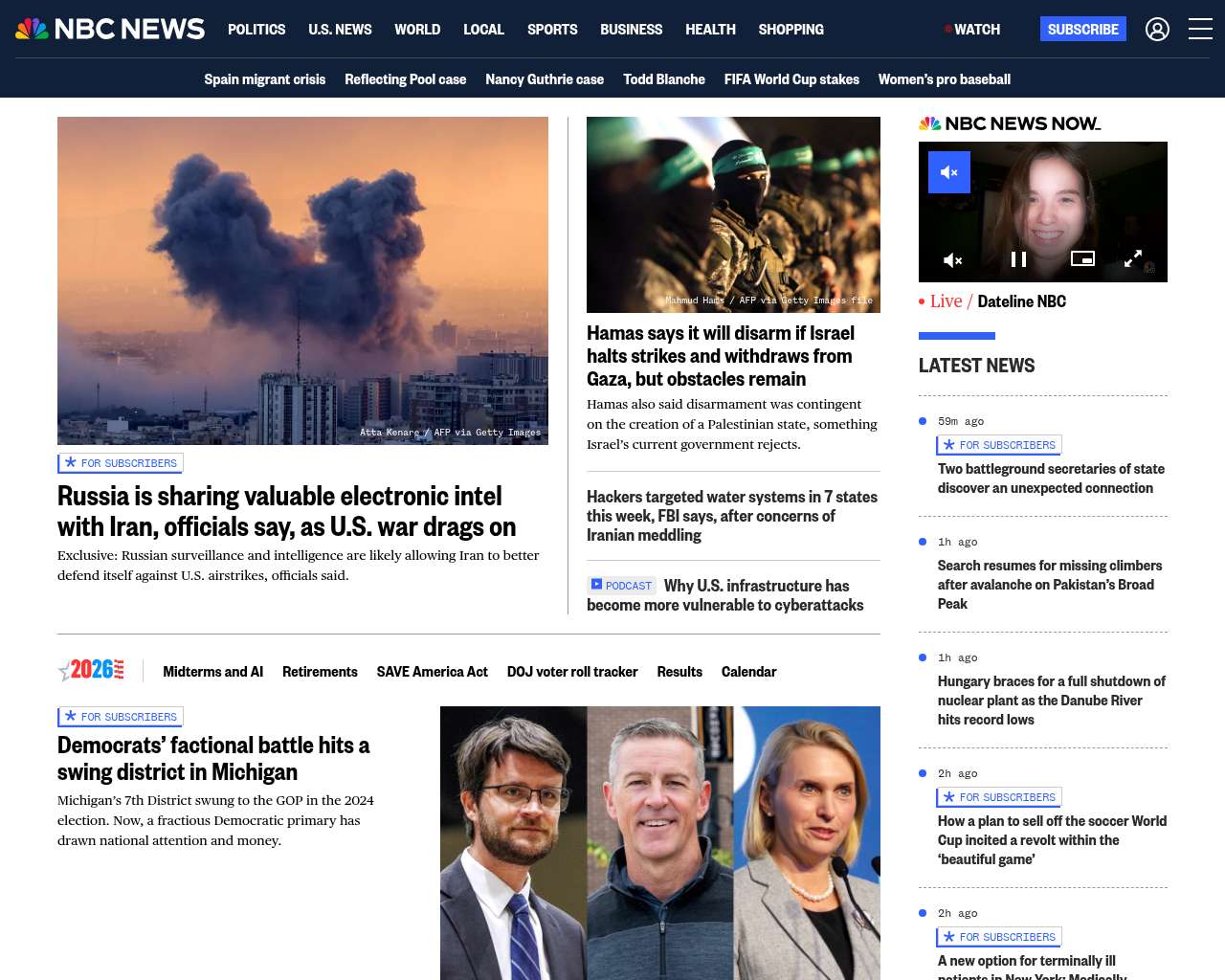
Task: Click the Dateline NBC live title
Action: 1021,301
